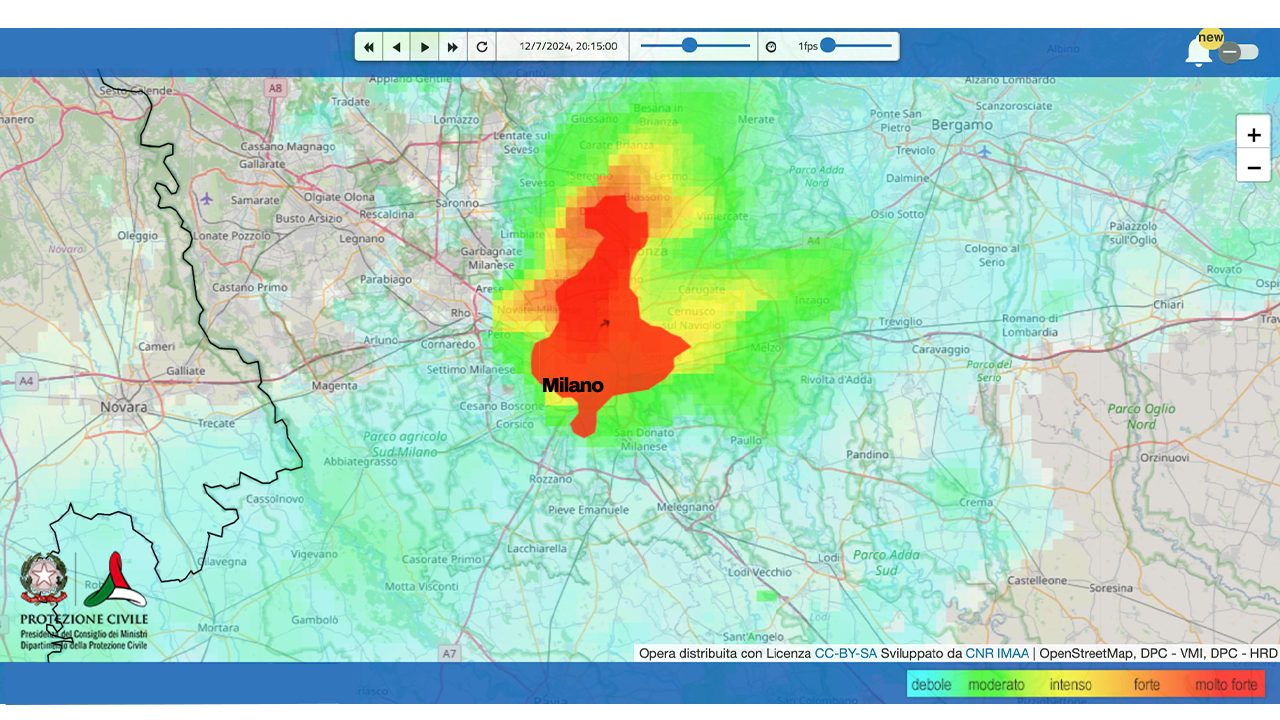
Task: Click the tricolor Protezione Civile logo
Action: click(117, 580)
